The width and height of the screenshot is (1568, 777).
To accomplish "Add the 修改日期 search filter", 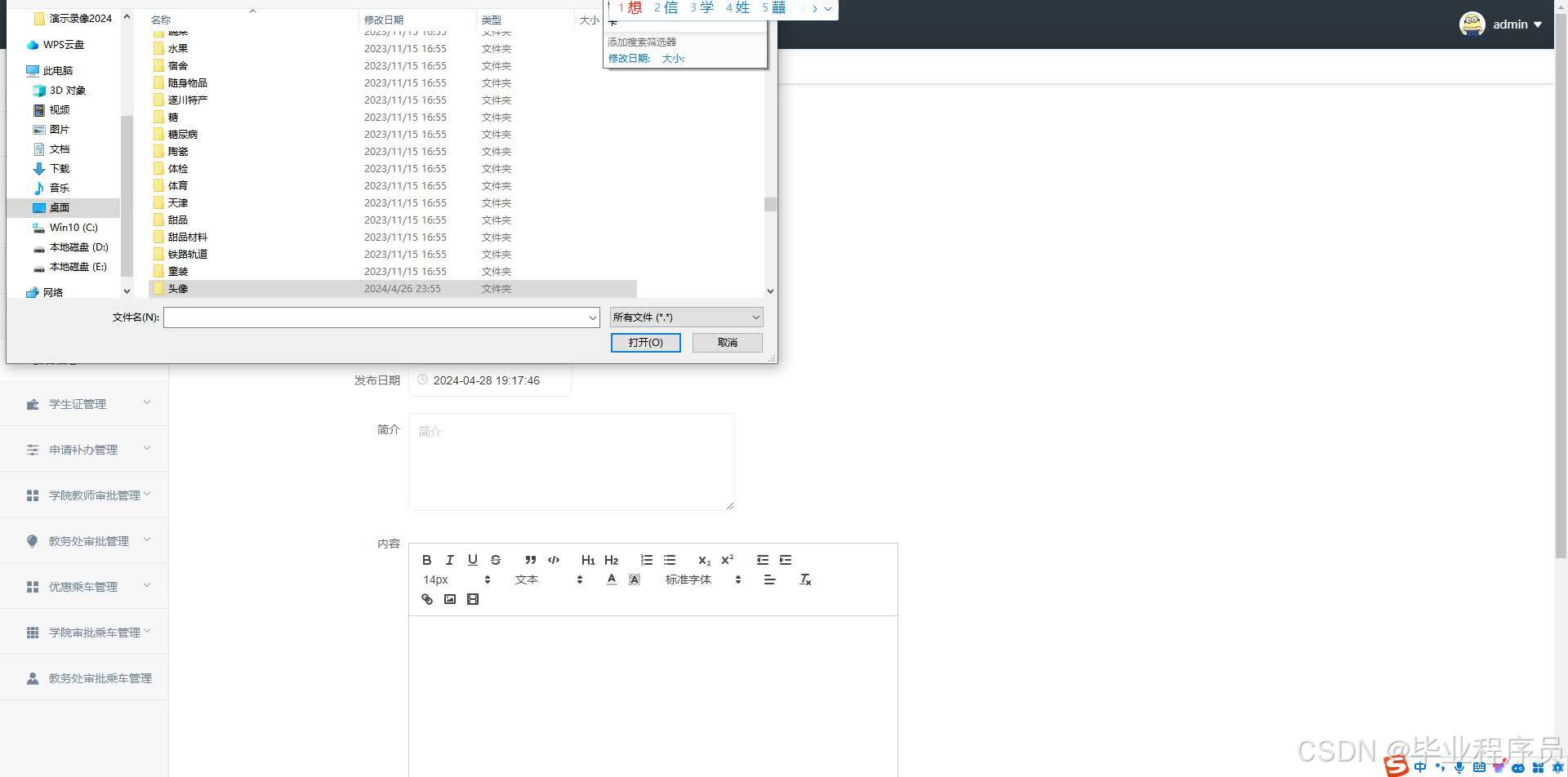I will click(x=629, y=59).
